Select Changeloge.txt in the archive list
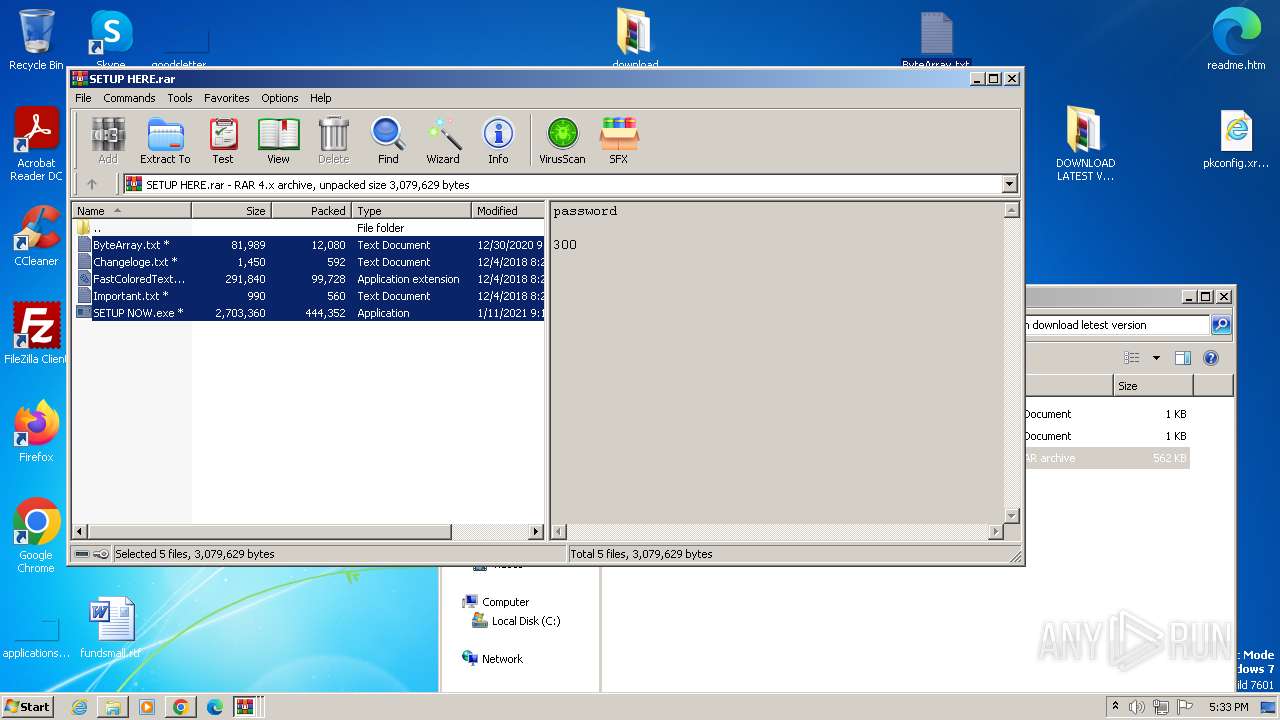The image size is (1280, 720). pyautogui.click(x=309, y=262)
